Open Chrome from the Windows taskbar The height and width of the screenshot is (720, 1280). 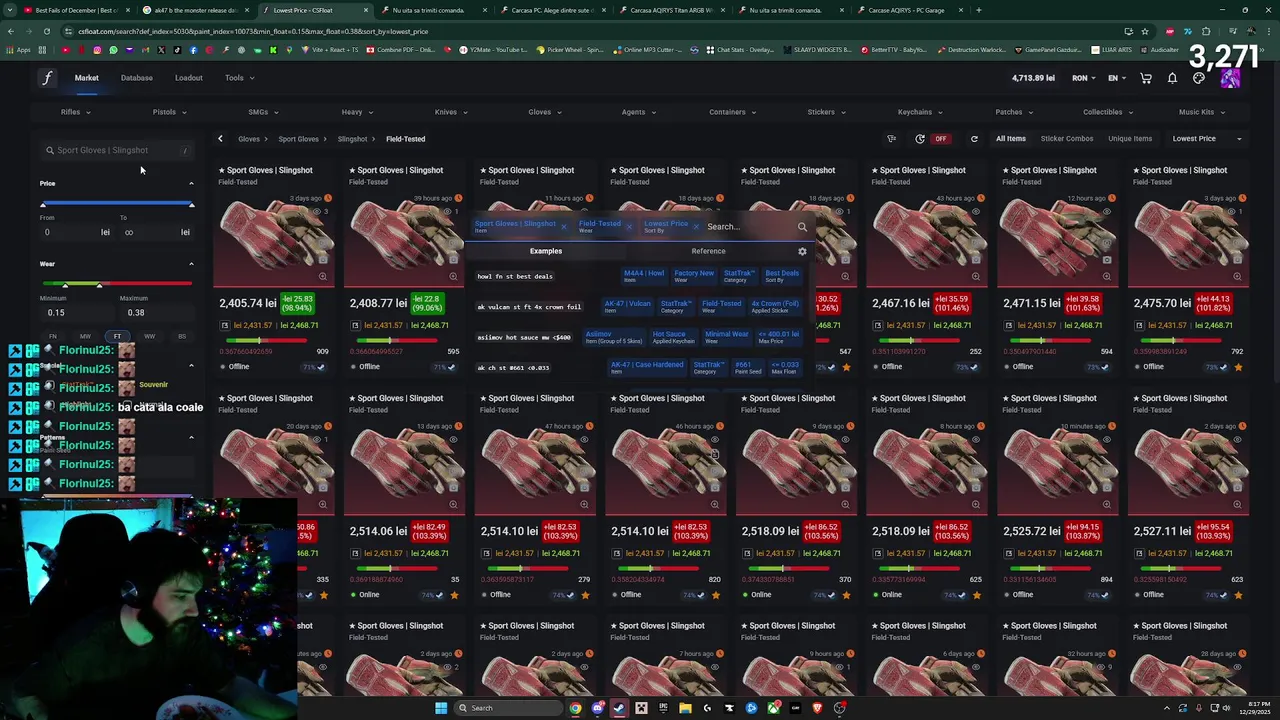click(x=575, y=708)
